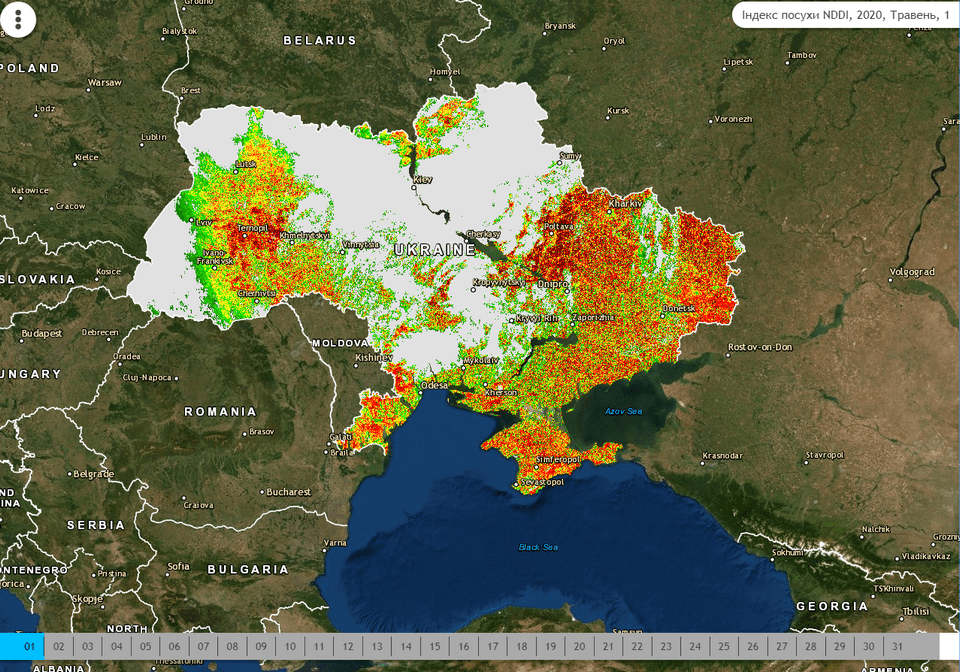The width and height of the screenshot is (960, 672).
Task: Select day 16 on the timeline
Action: 464,646
